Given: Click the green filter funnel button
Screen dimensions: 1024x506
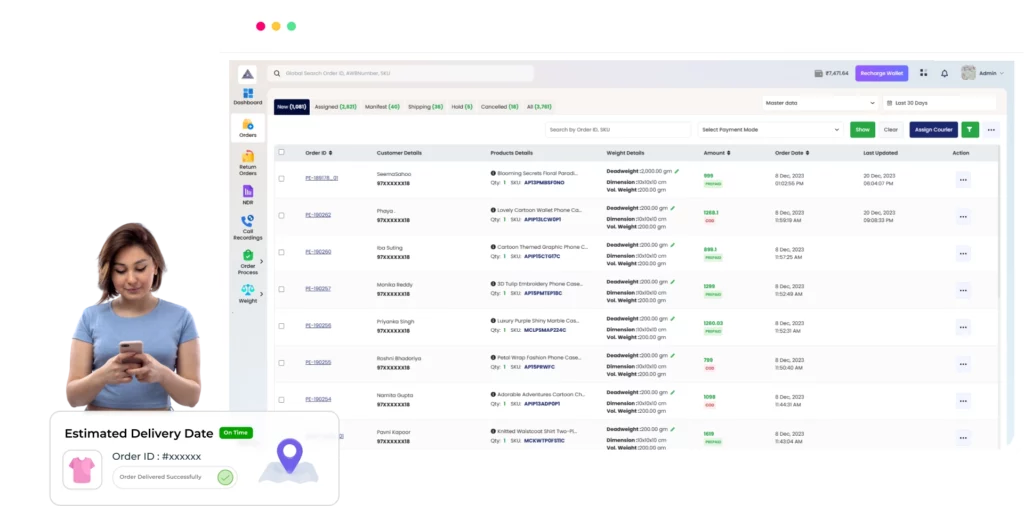Looking at the screenshot, I should 970,129.
